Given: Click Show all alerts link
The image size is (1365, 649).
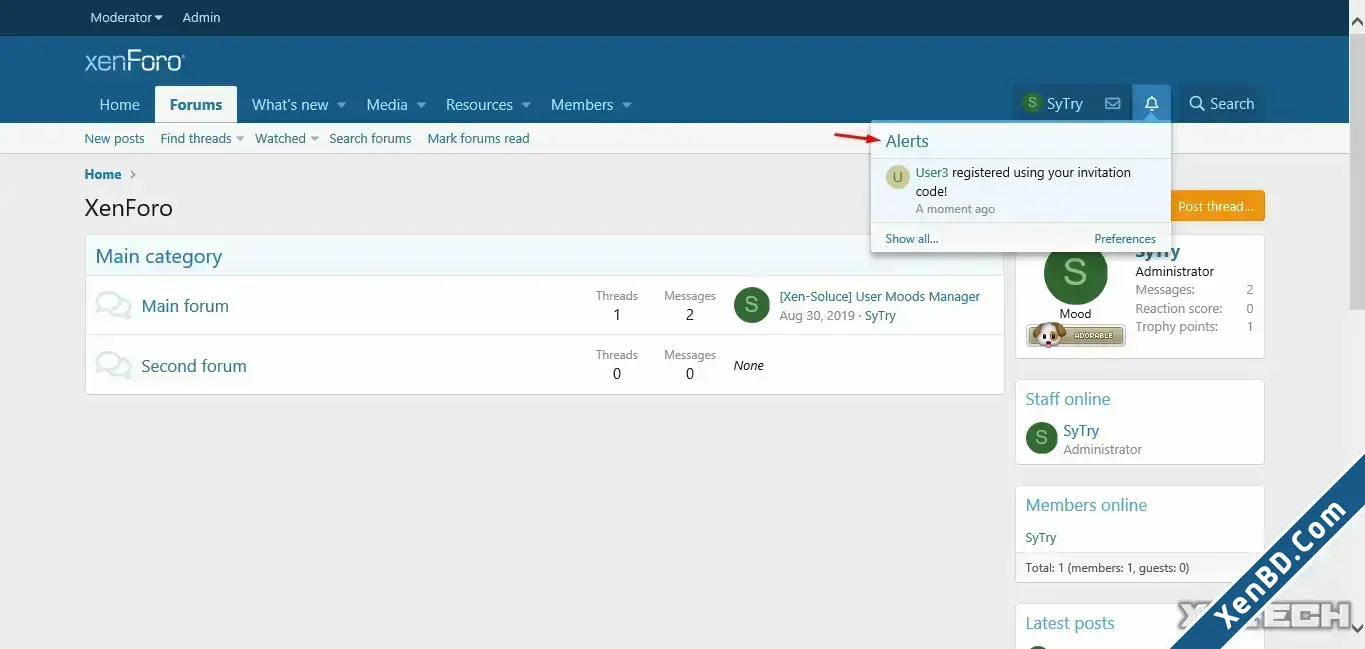Looking at the screenshot, I should click(912, 239).
